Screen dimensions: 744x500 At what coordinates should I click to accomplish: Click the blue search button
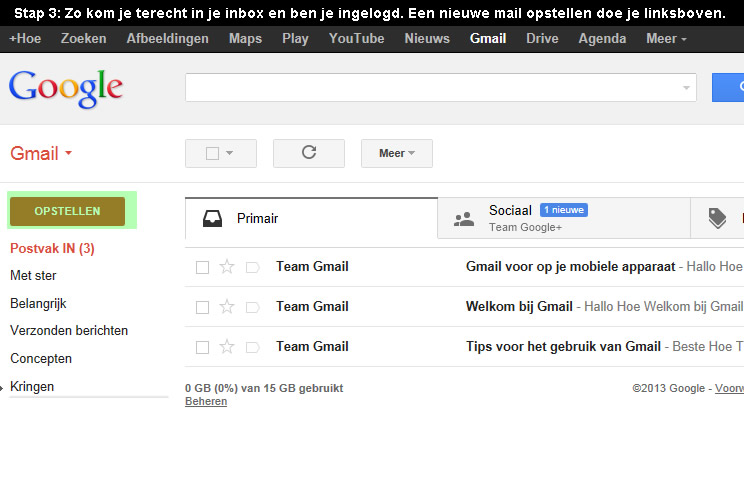[728, 87]
